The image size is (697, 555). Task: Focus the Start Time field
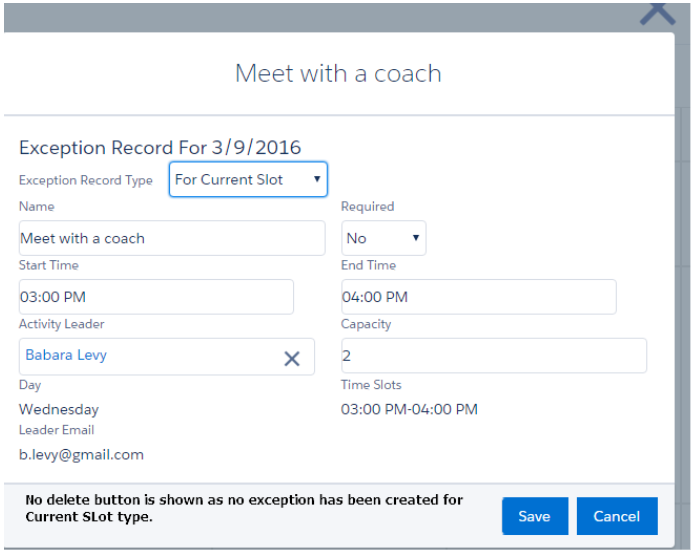coord(156,297)
